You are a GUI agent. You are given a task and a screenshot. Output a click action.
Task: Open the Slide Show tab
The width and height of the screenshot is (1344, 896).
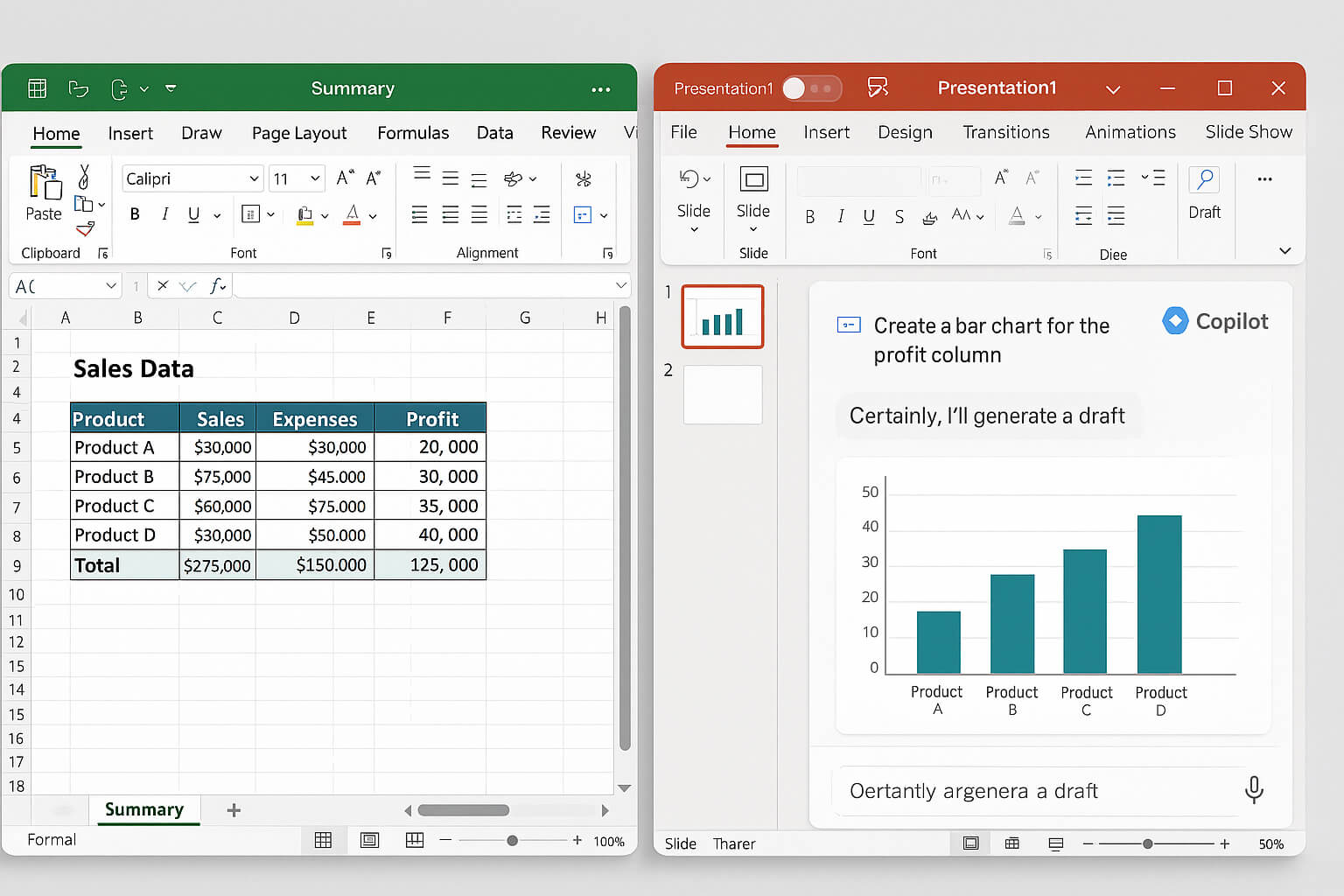coord(1249,132)
